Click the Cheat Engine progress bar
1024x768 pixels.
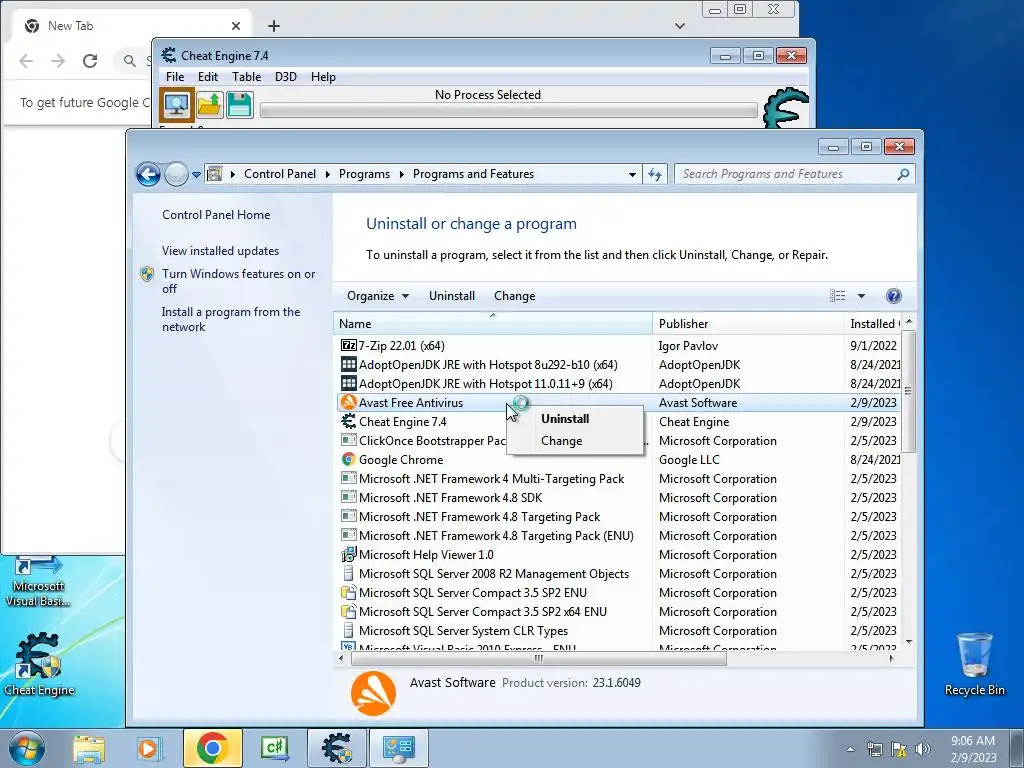(509, 110)
